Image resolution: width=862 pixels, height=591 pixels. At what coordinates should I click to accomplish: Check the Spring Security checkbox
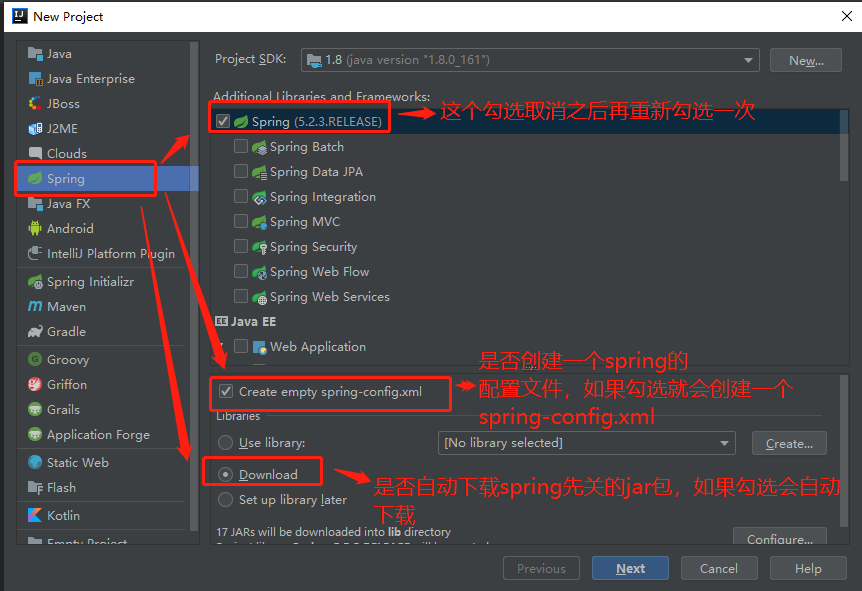point(241,246)
